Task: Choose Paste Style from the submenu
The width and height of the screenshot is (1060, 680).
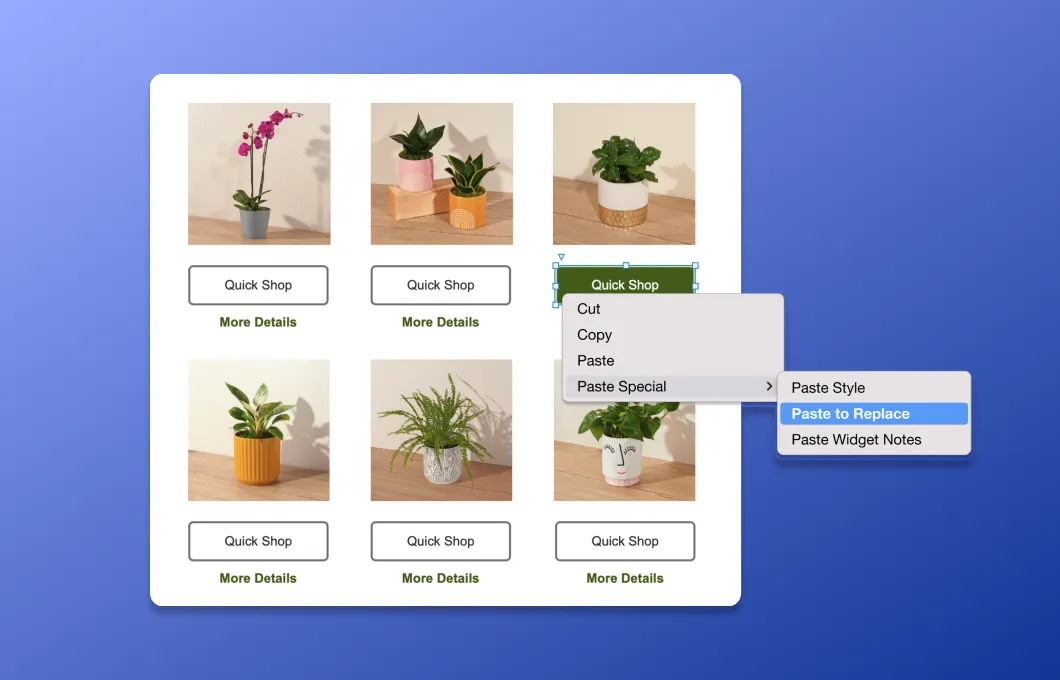Action: [827, 388]
